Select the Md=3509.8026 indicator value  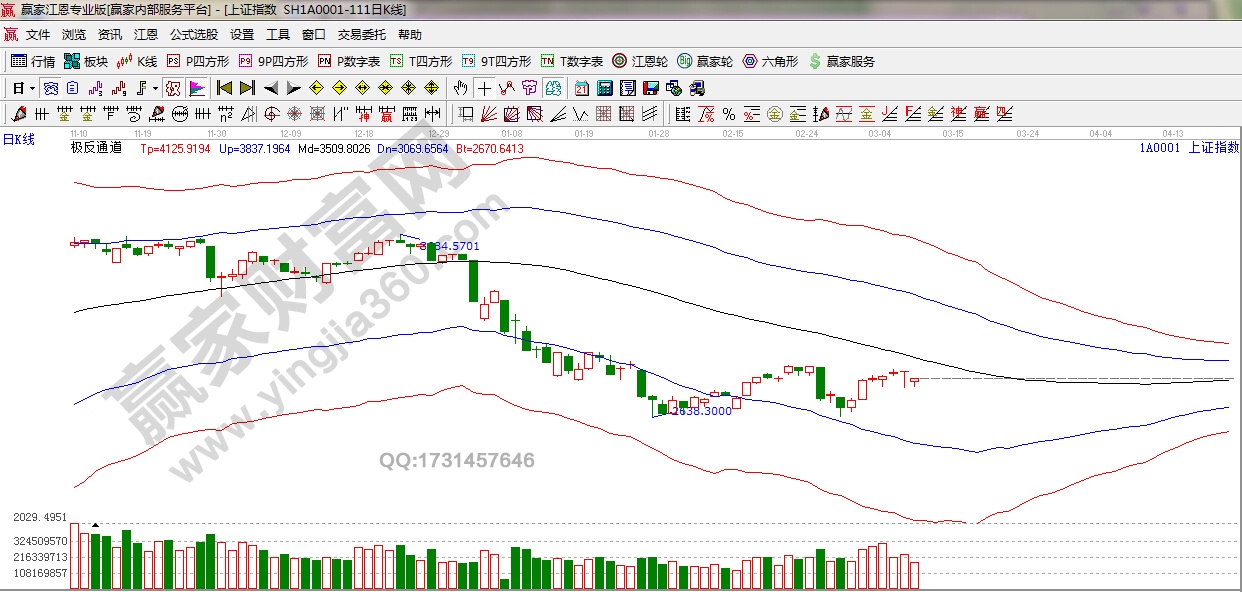(x=333, y=148)
